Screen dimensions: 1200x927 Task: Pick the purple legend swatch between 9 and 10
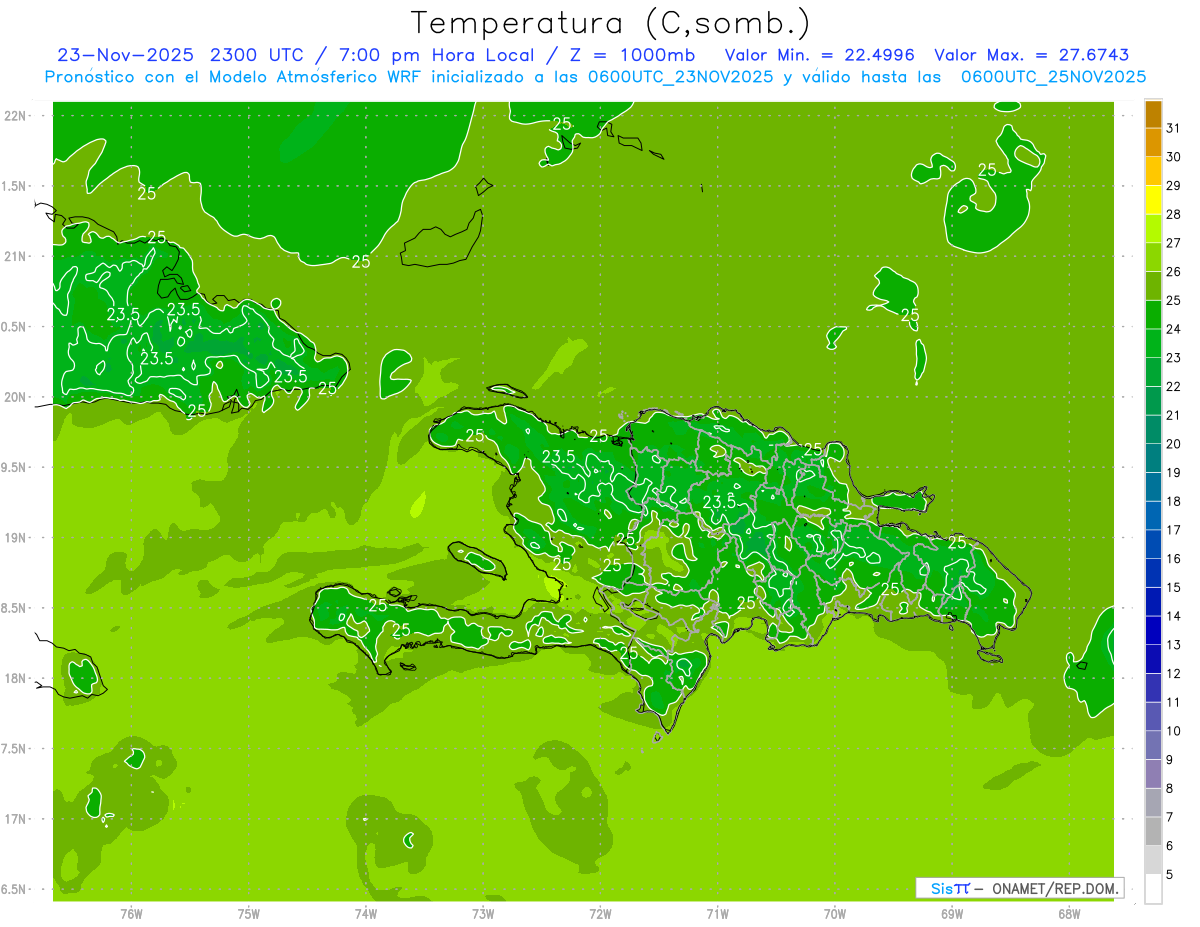1153,746
